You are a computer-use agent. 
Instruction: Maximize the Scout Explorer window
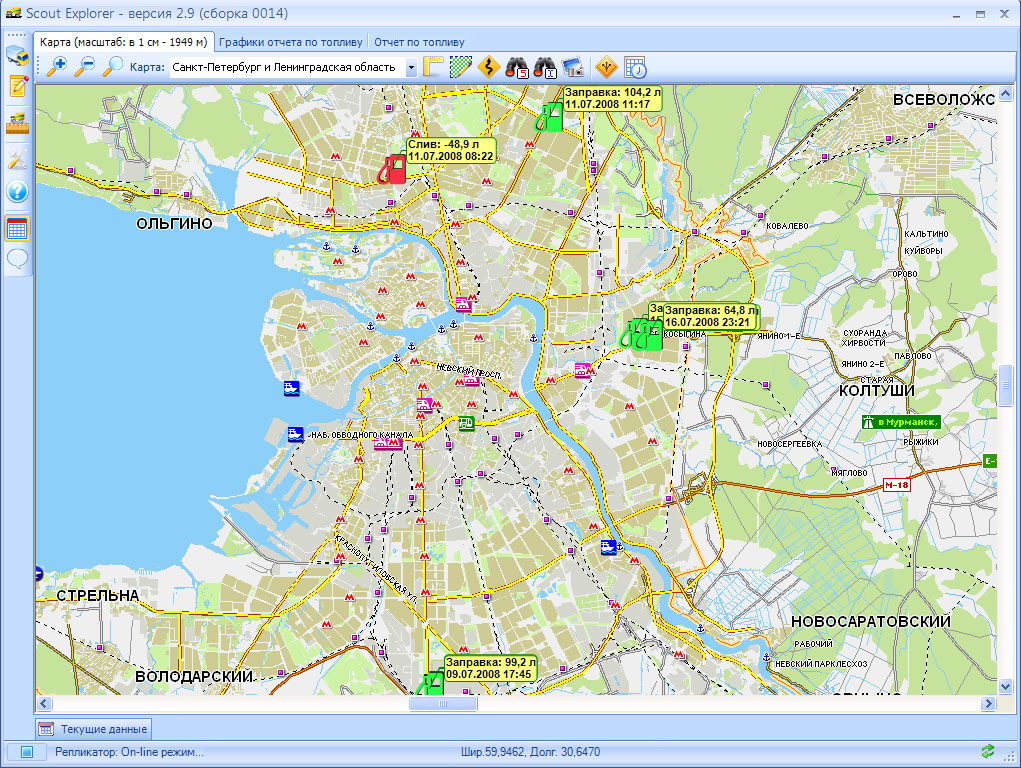981,14
